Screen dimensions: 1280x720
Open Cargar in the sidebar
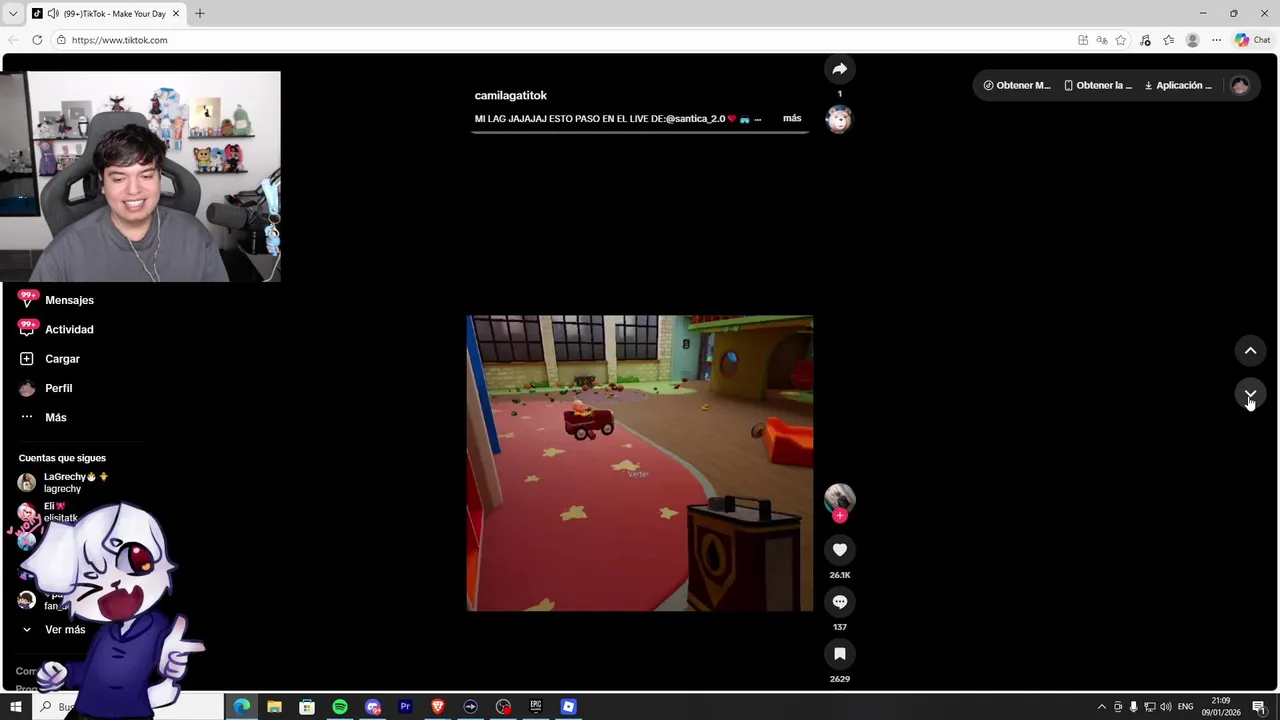pyautogui.click(x=62, y=359)
